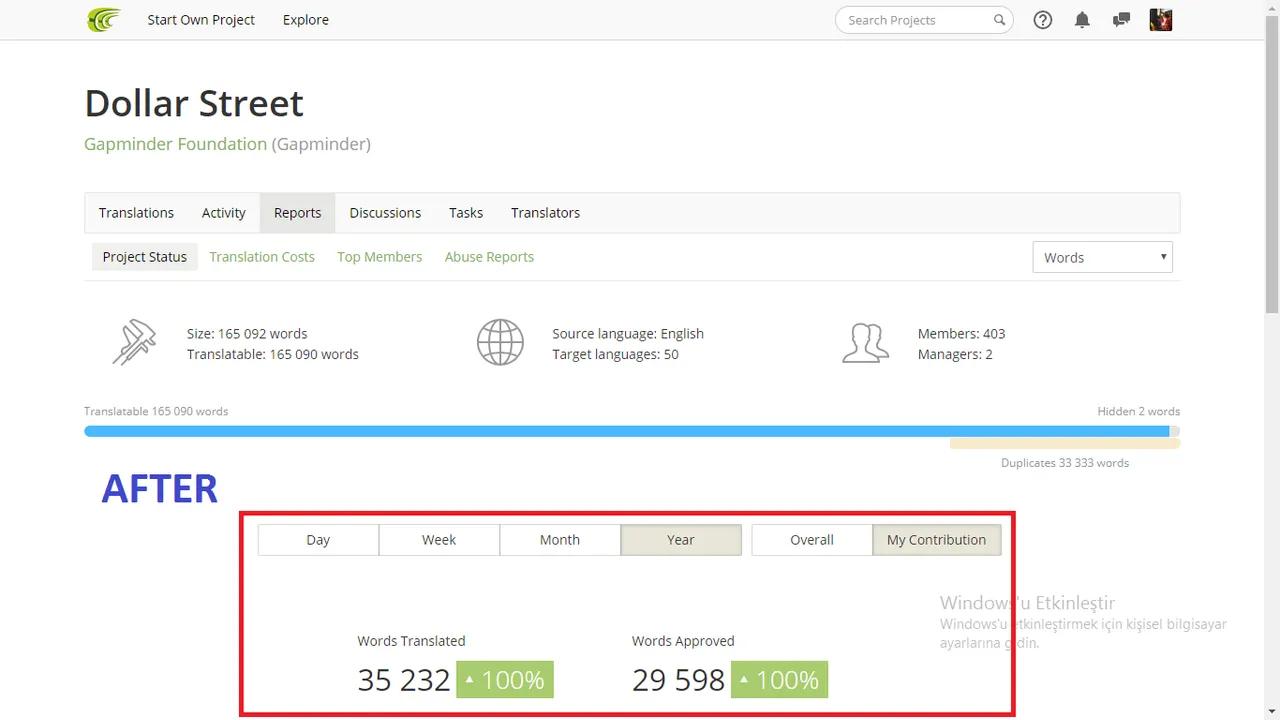Click the search magnifier icon
Viewport: 1280px width, 720px height.
pos(999,20)
